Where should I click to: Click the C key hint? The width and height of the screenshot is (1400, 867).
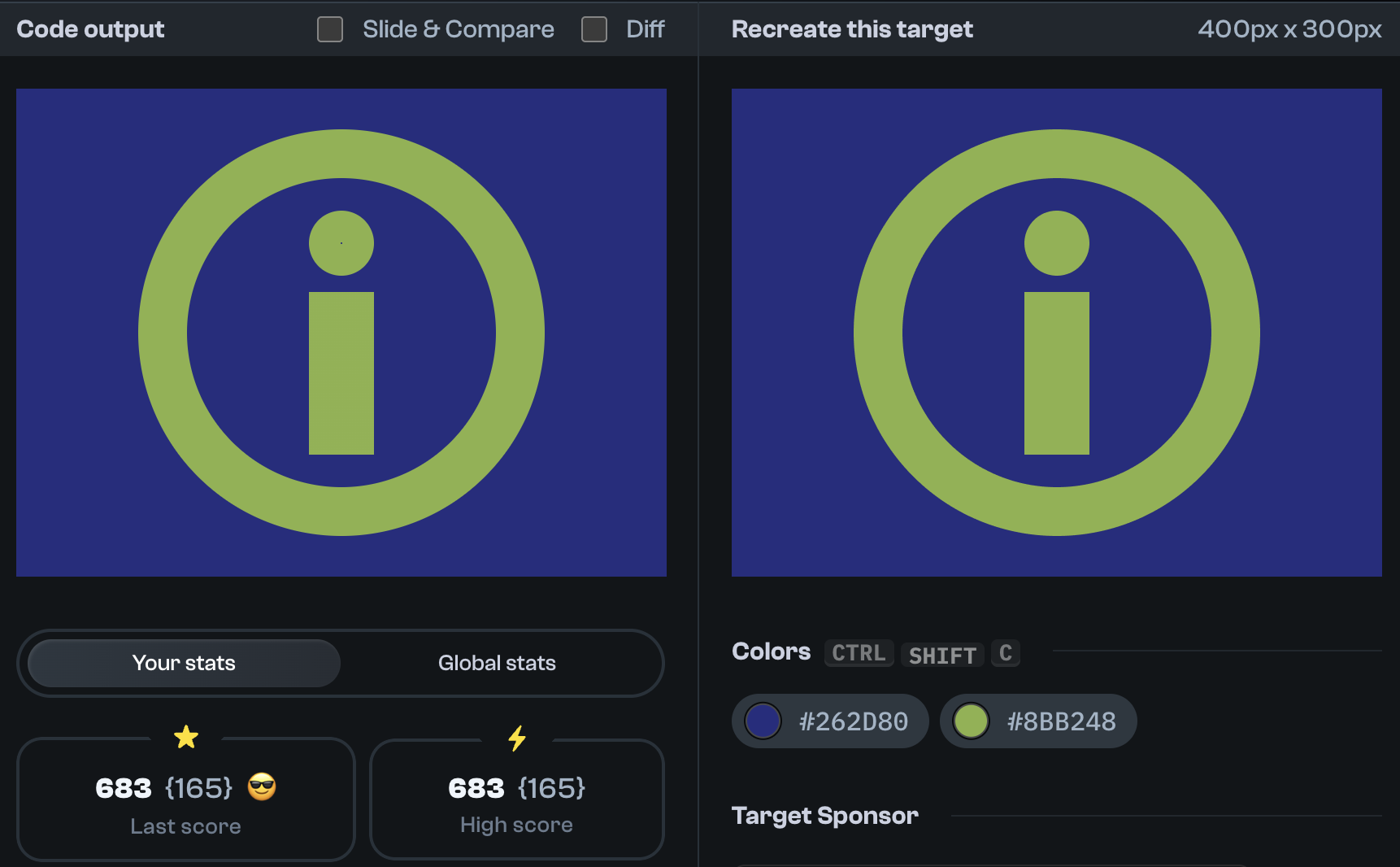1006,653
